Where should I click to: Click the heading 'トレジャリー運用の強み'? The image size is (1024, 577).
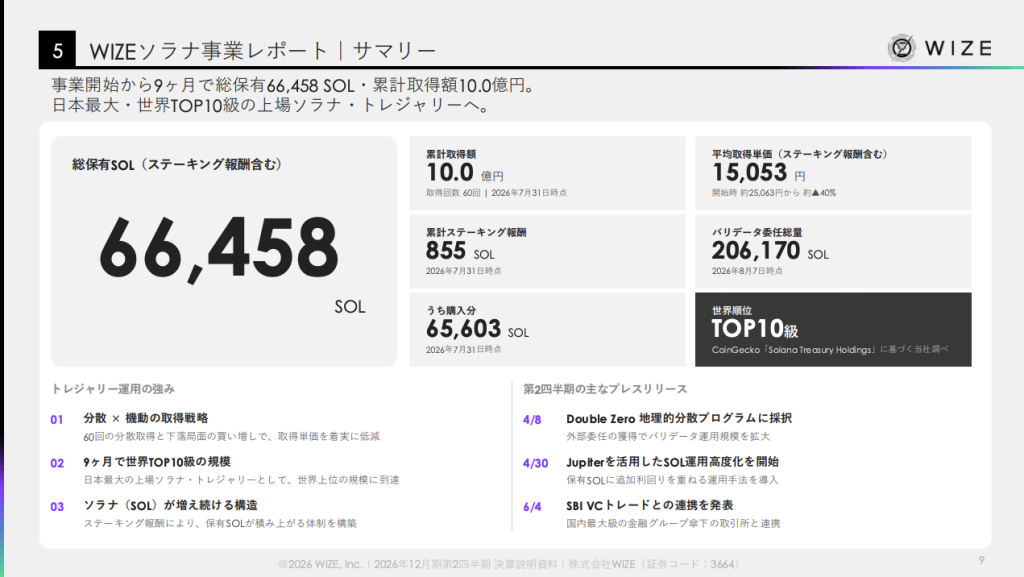113,389
